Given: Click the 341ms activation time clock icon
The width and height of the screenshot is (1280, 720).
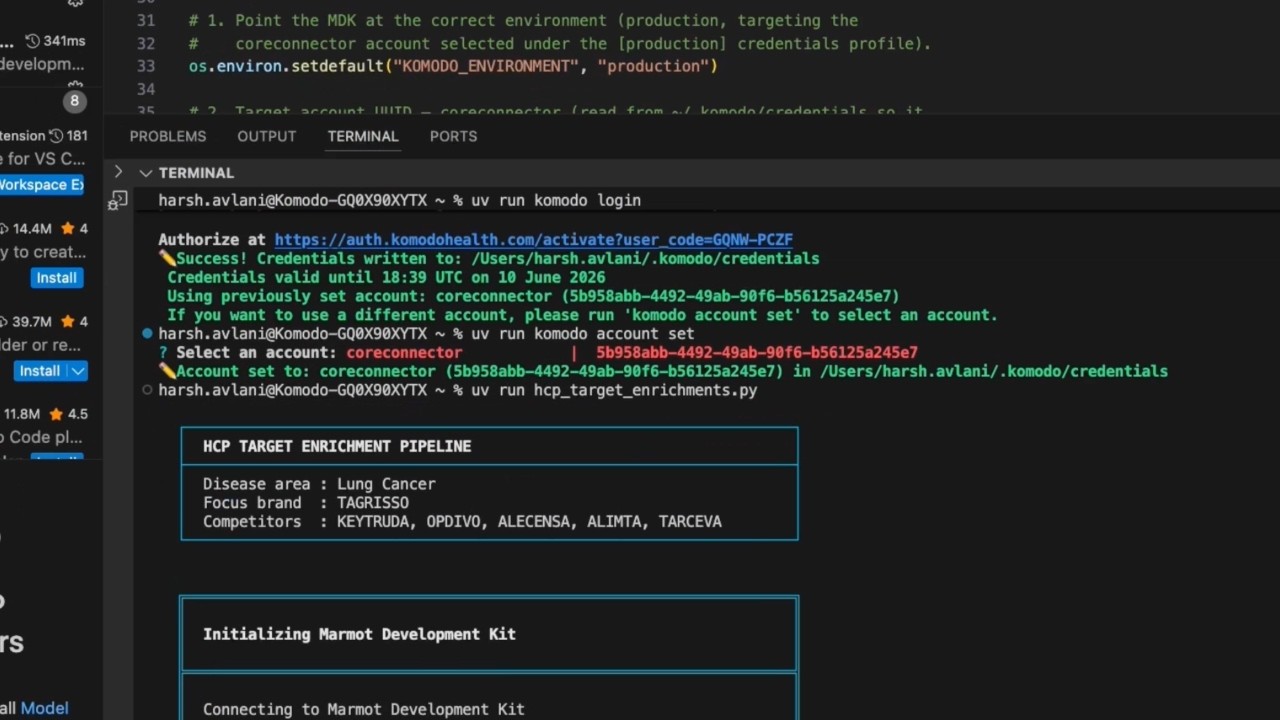Looking at the screenshot, I should (x=33, y=41).
